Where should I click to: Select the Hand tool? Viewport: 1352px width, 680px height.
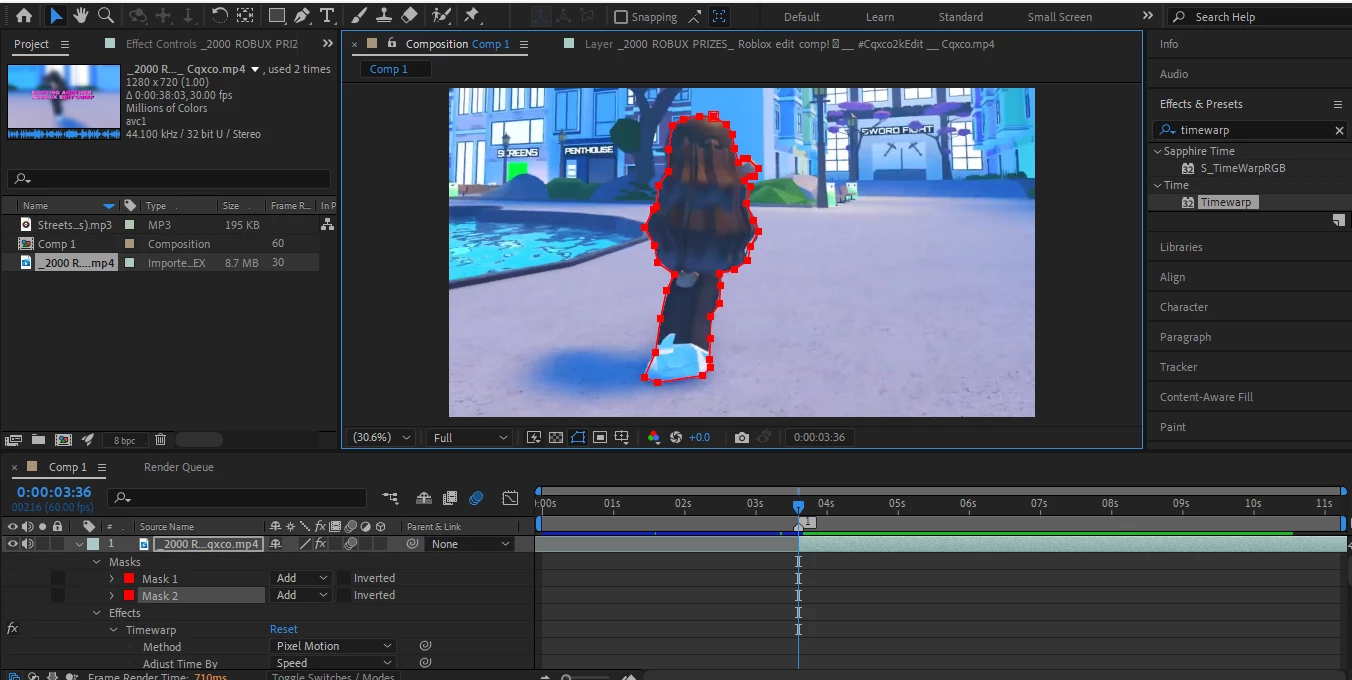click(x=81, y=16)
